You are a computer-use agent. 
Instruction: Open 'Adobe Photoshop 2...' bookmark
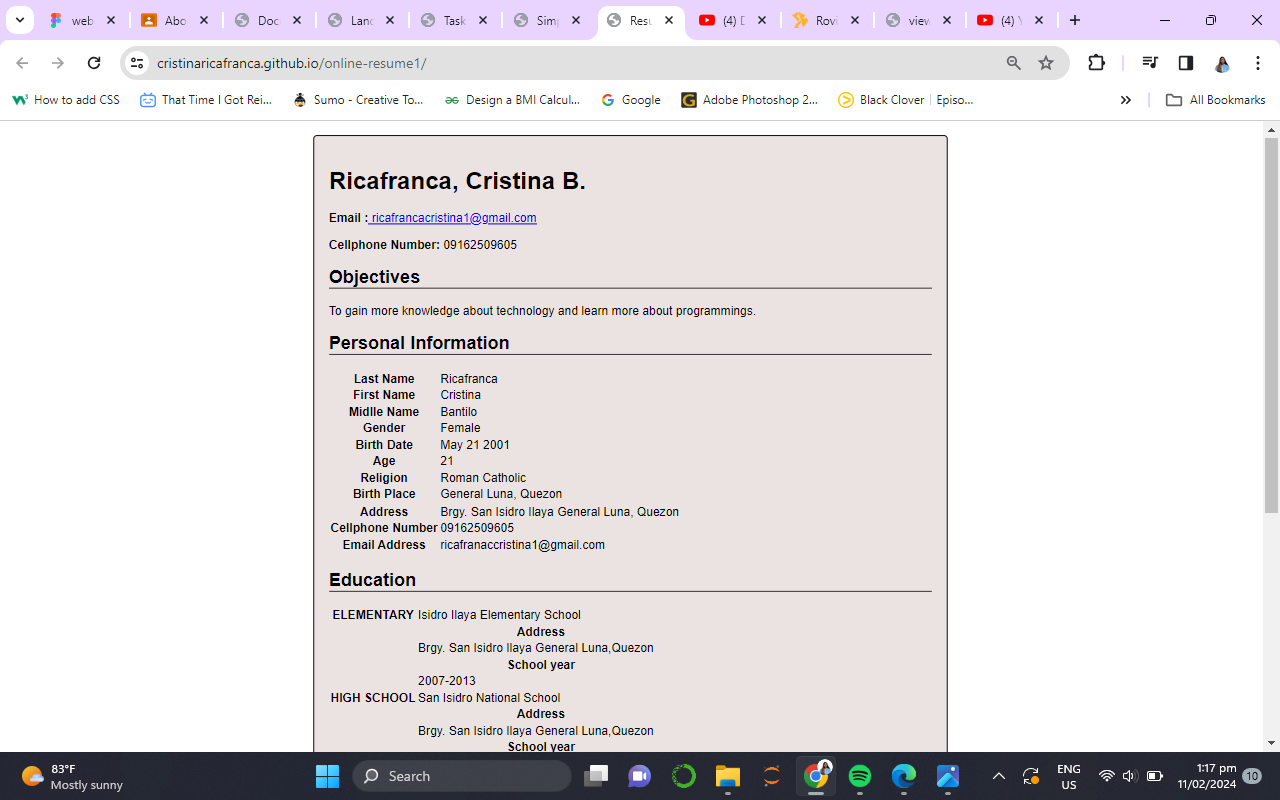(750, 100)
